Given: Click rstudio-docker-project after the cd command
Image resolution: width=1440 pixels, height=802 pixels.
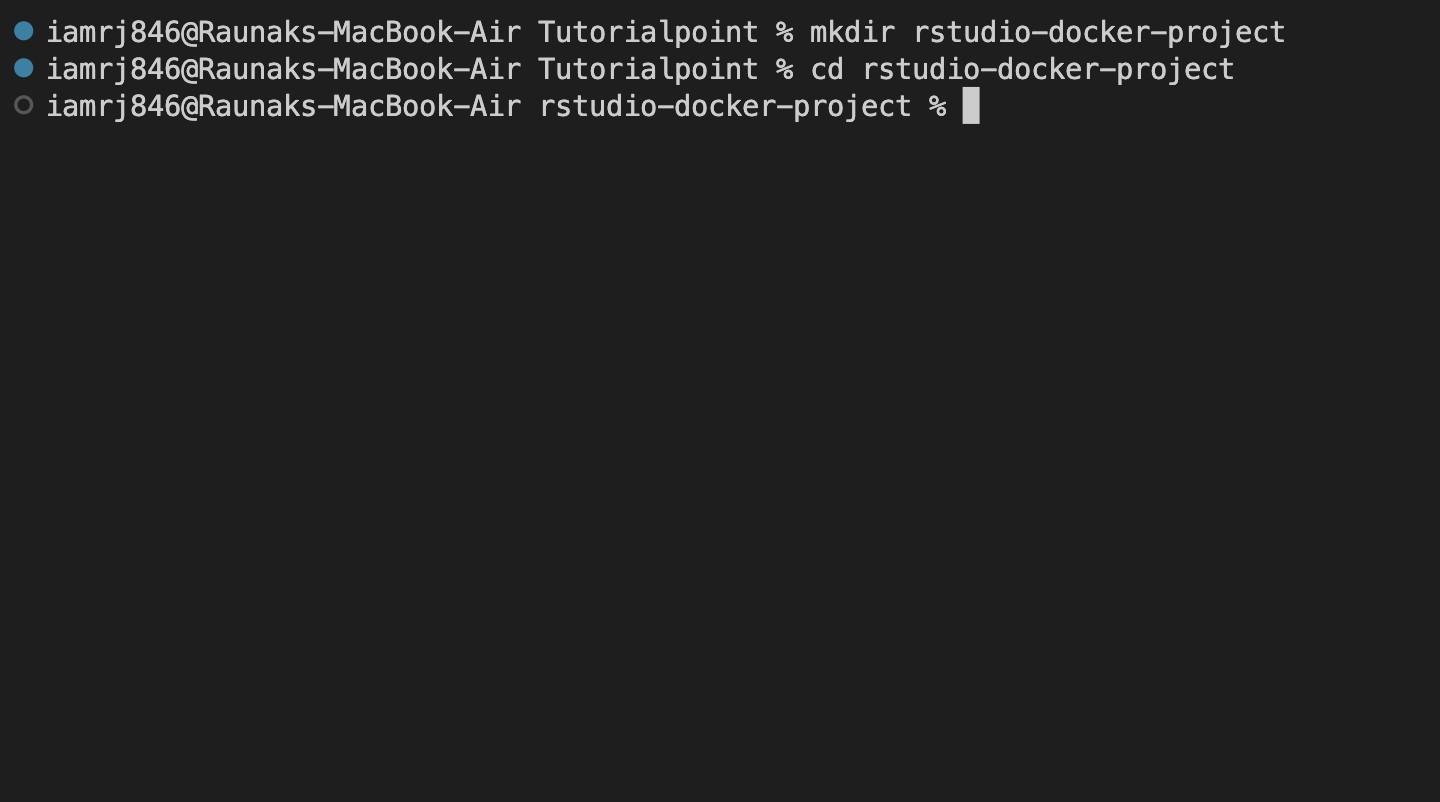Looking at the screenshot, I should [x=1048, y=69].
